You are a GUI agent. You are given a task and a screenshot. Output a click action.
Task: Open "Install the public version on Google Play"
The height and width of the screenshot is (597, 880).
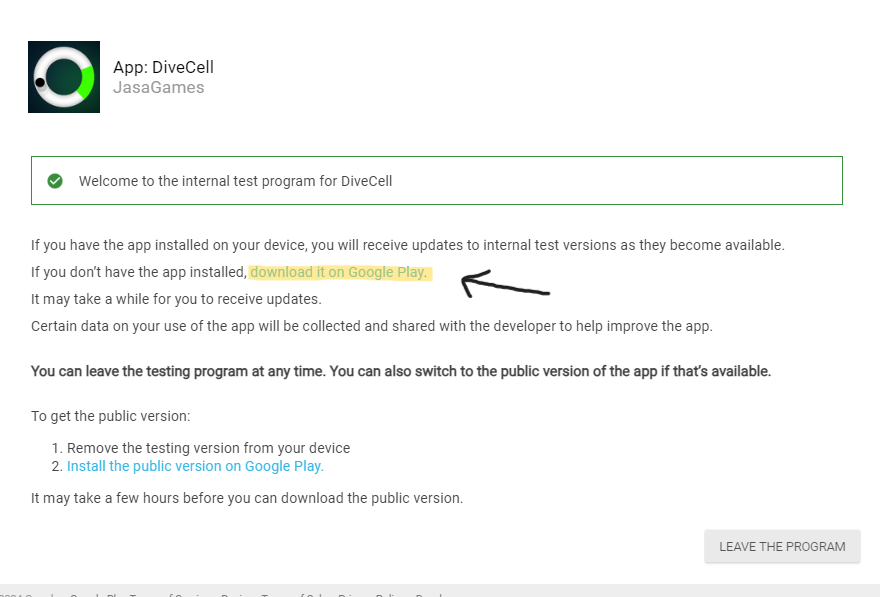[195, 466]
